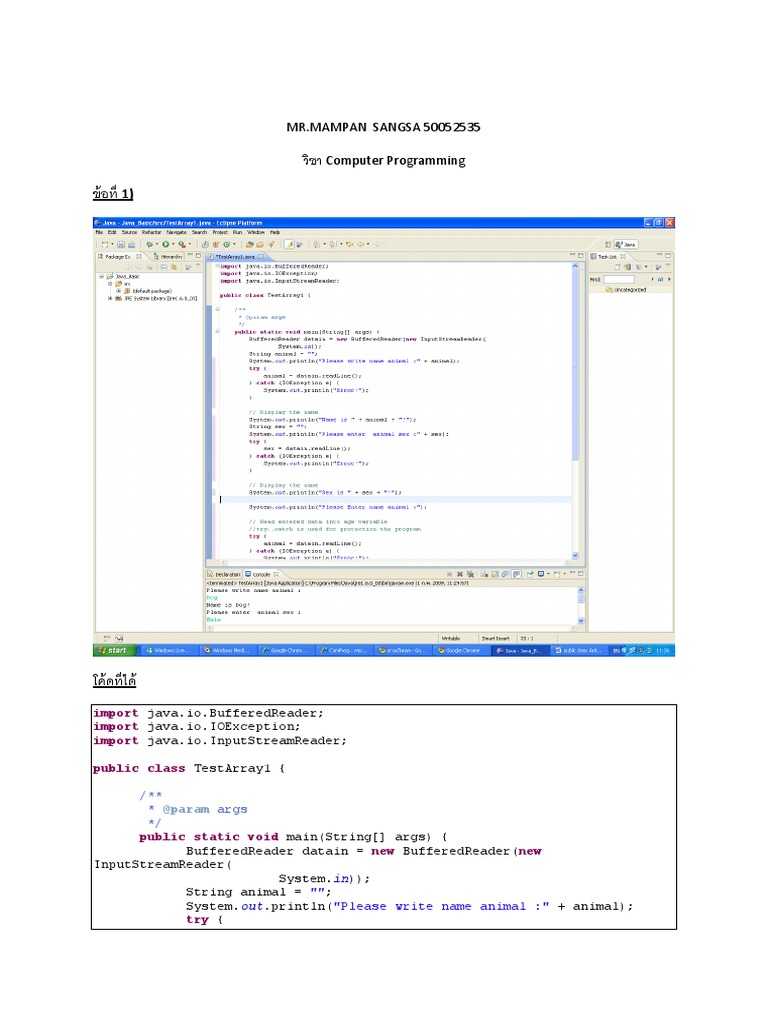The width and height of the screenshot is (768, 1024).
Task: Minimize the Task List view panel
Action: coord(657,256)
